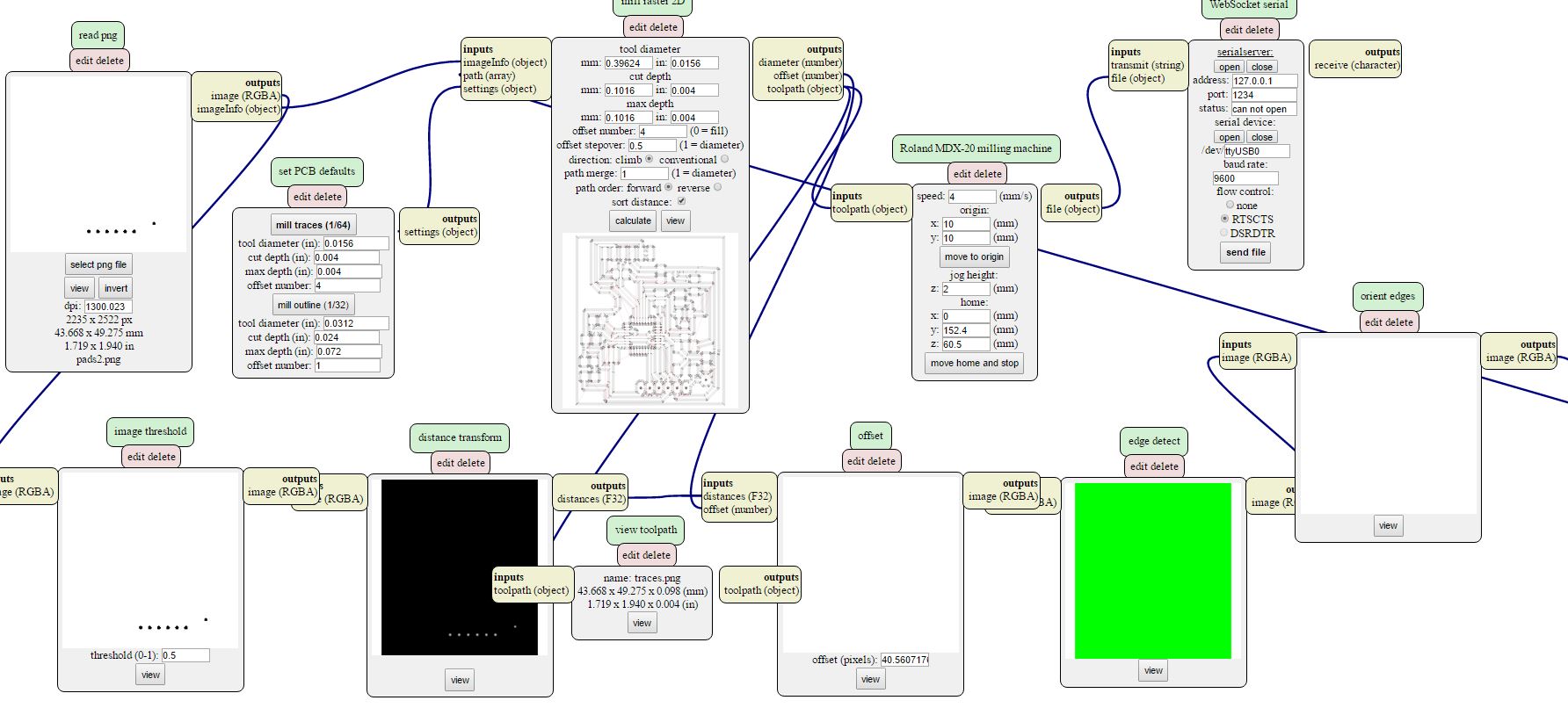Image resolution: width=1568 pixels, height=715 pixels.
Task: Focus the Roland speed field
Action: [972, 197]
